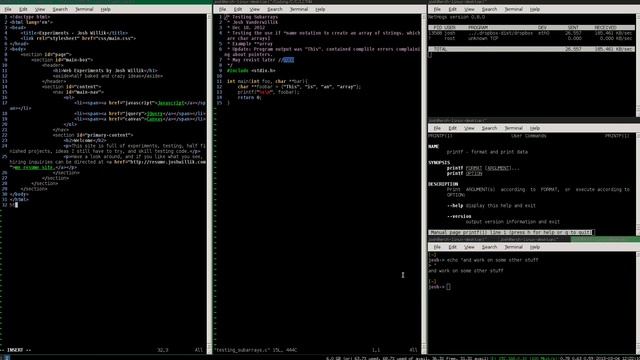Click the echo command line in the shell terminal
This screenshot has width=640, height=360.
(483, 260)
